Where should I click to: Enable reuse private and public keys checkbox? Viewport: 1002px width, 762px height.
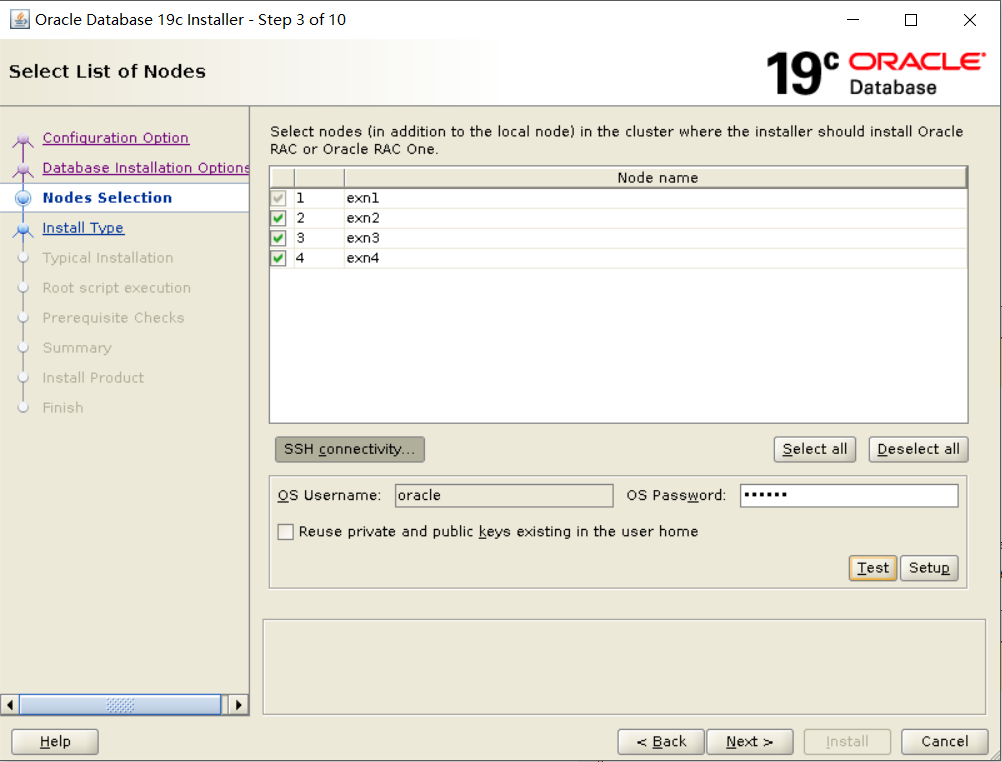click(286, 532)
